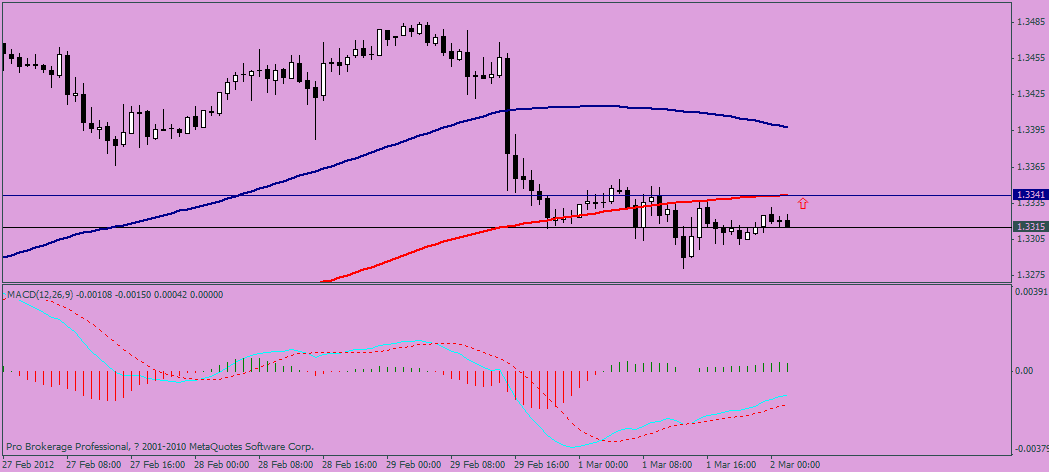Screen dimensions: 1049x472
Task: Click the 29 Feb 08:00 time label
Action: 478,464
